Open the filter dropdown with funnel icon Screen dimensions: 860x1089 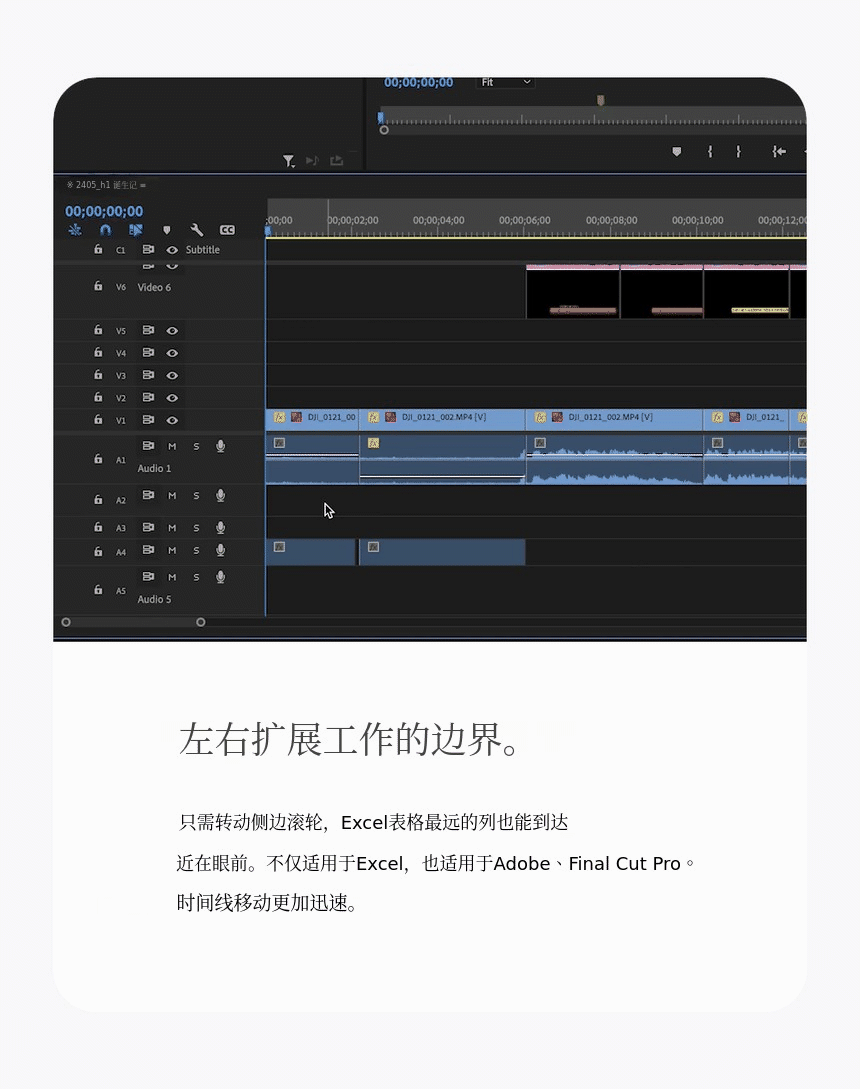click(x=288, y=160)
